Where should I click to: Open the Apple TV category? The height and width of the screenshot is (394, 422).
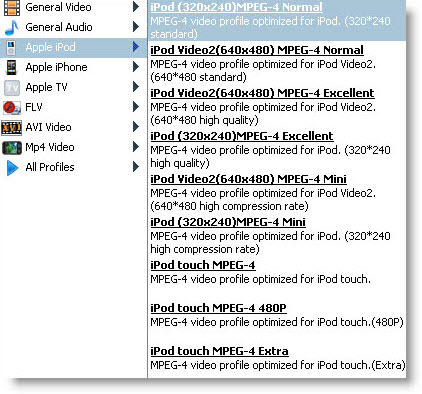tap(73, 87)
